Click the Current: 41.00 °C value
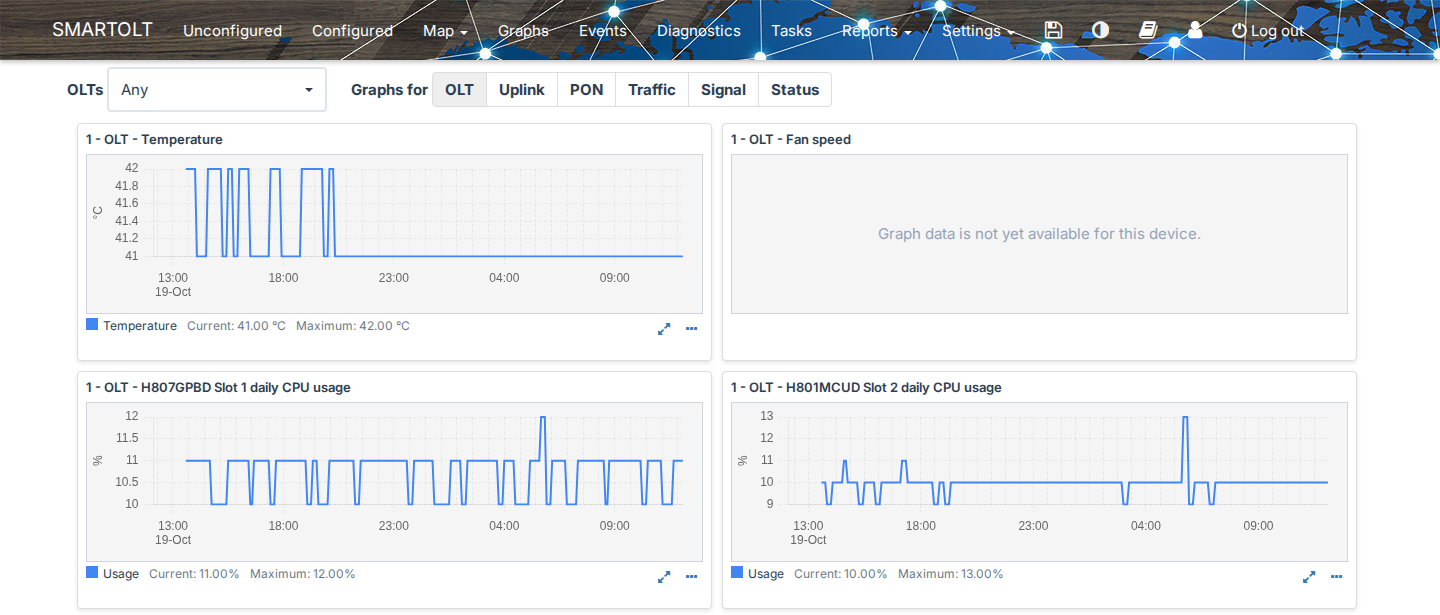The width and height of the screenshot is (1440, 615). (x=236, y=326)
